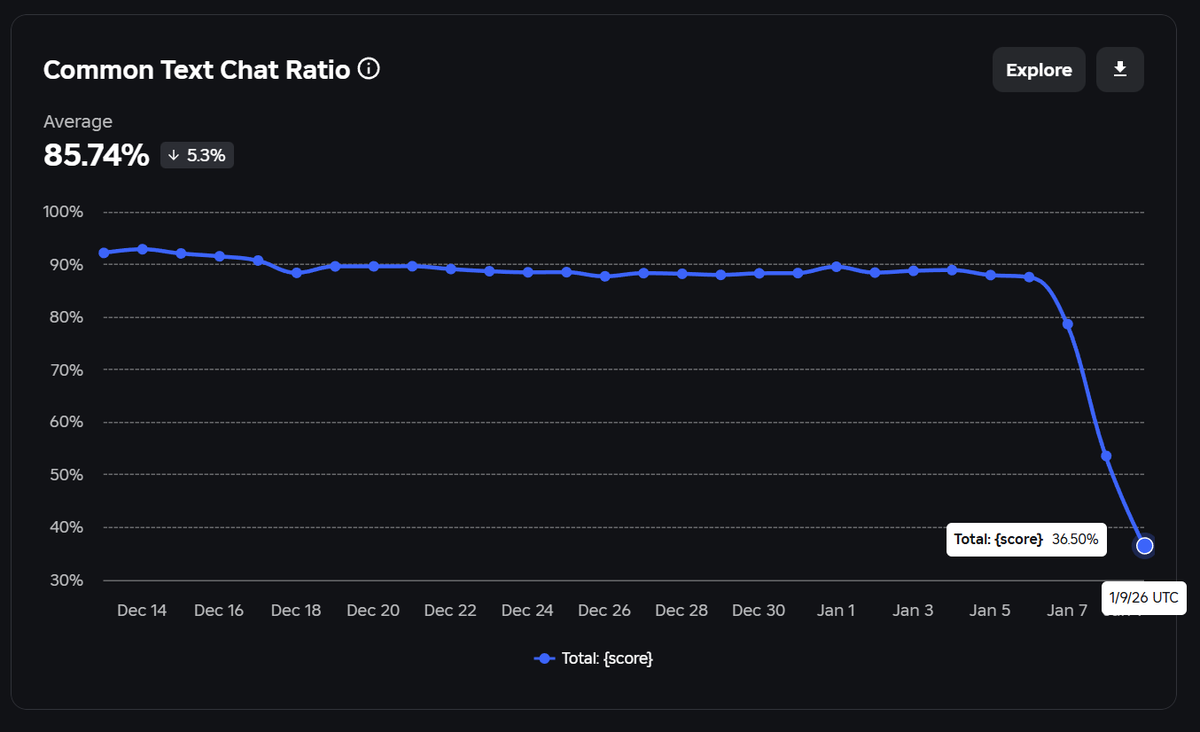Click the Dec 20 axis label
This screenshot has width=1200, height=732.
[373, 610]
